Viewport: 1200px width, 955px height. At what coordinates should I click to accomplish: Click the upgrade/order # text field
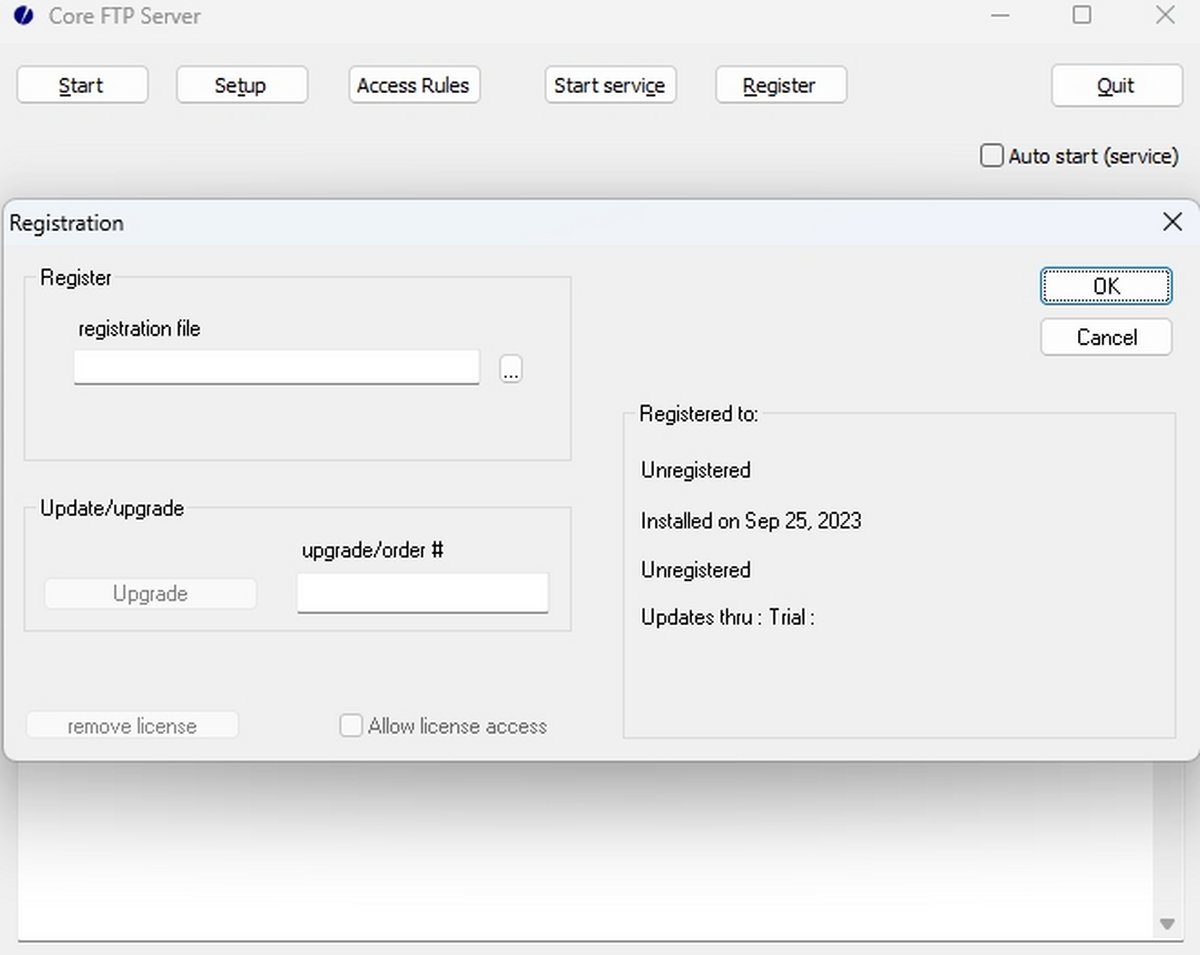pos(422,592)
